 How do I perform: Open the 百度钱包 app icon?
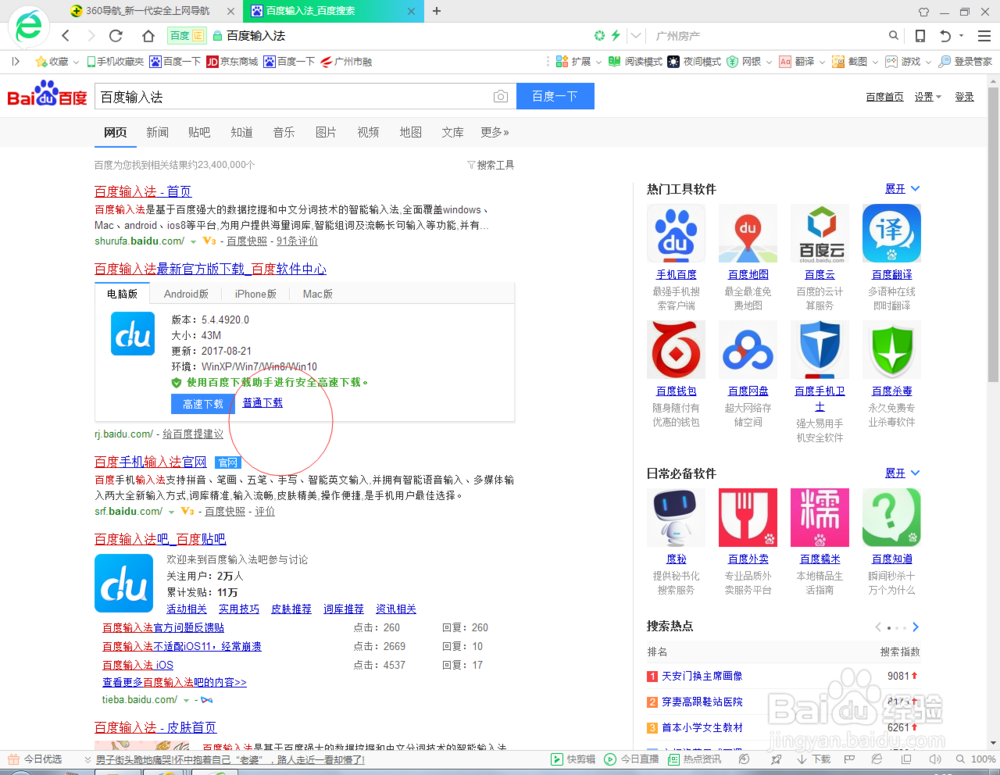pos(676,350)
